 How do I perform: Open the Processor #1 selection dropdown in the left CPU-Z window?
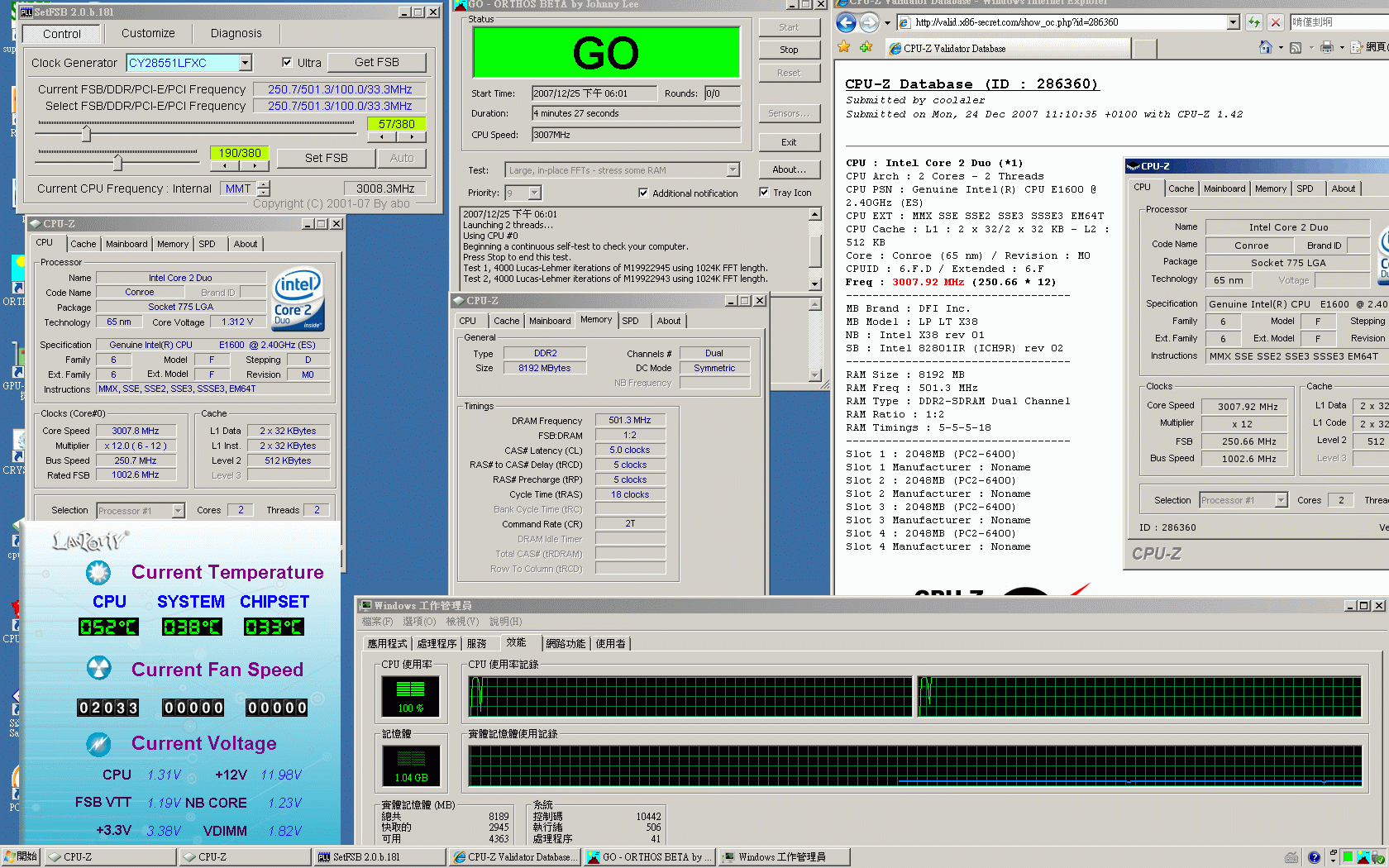(x=178, y=511)
